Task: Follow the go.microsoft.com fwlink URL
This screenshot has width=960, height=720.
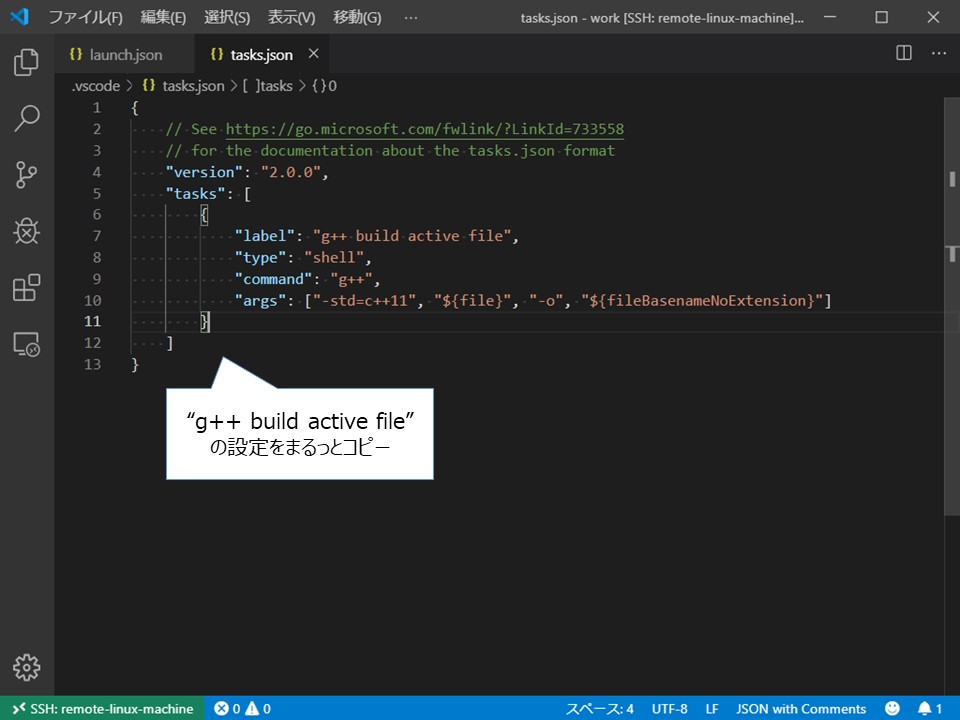Action: [425, 129]
